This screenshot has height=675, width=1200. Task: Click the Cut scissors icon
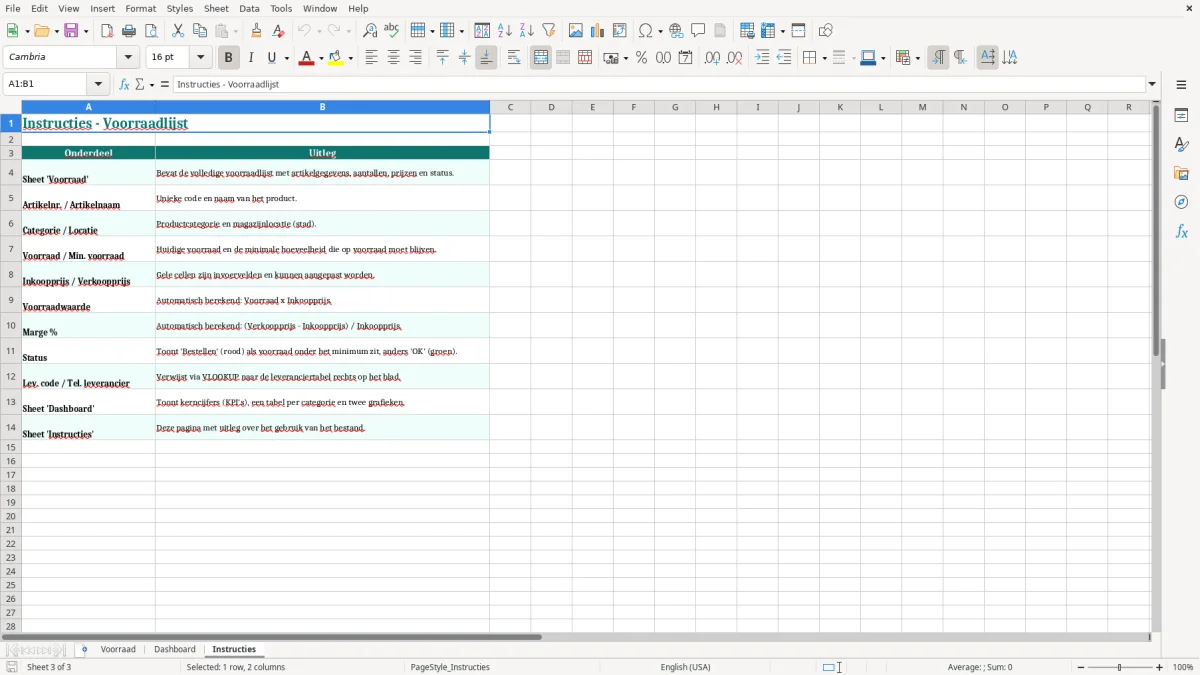(178, 31)
